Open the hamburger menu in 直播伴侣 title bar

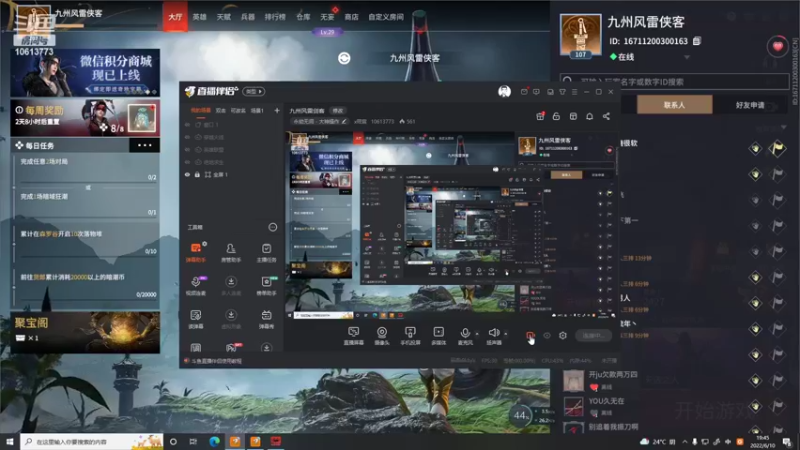[x=574, y=92]
